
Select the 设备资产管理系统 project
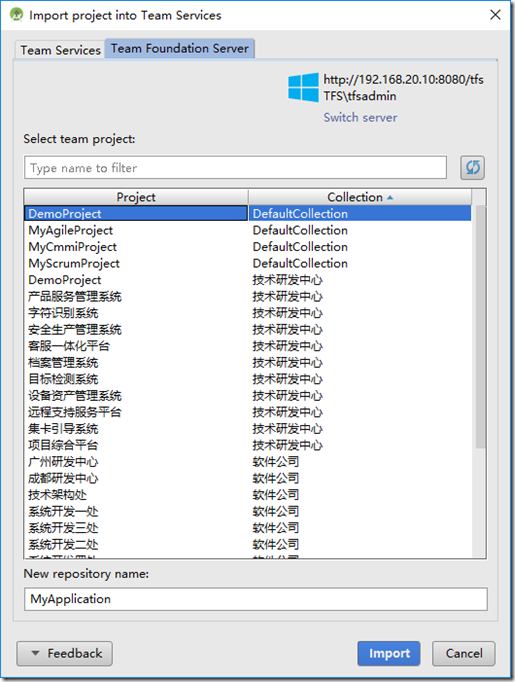(x=248, y=395)
